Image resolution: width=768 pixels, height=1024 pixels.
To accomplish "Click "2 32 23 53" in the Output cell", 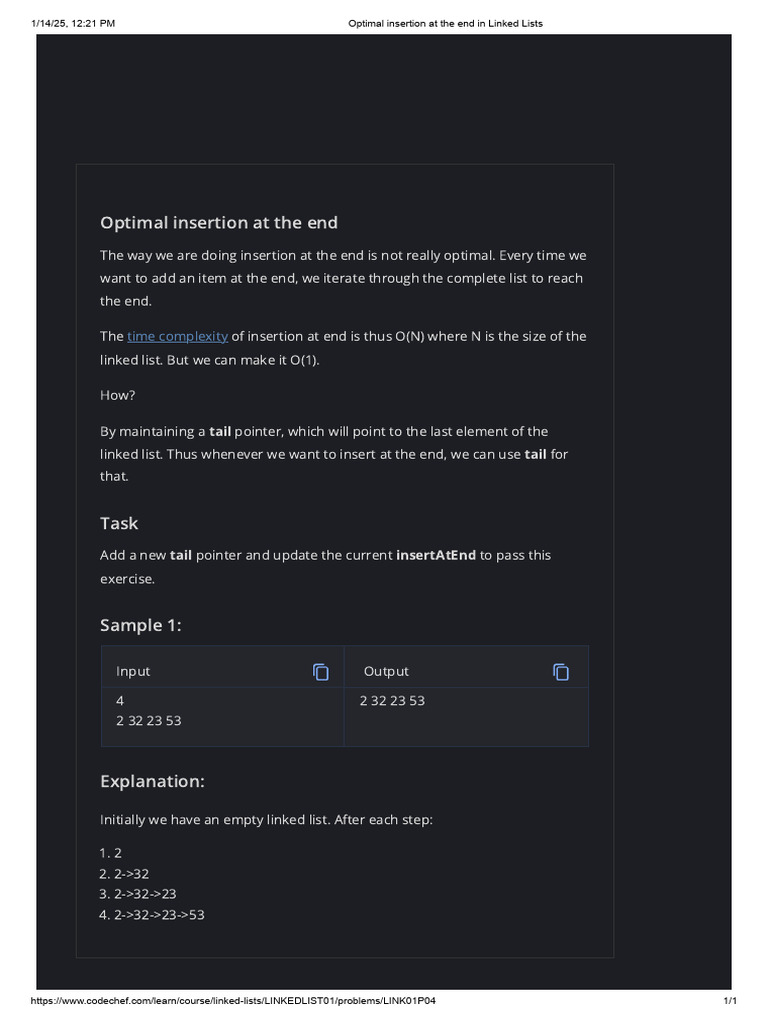I will [392, 701].
